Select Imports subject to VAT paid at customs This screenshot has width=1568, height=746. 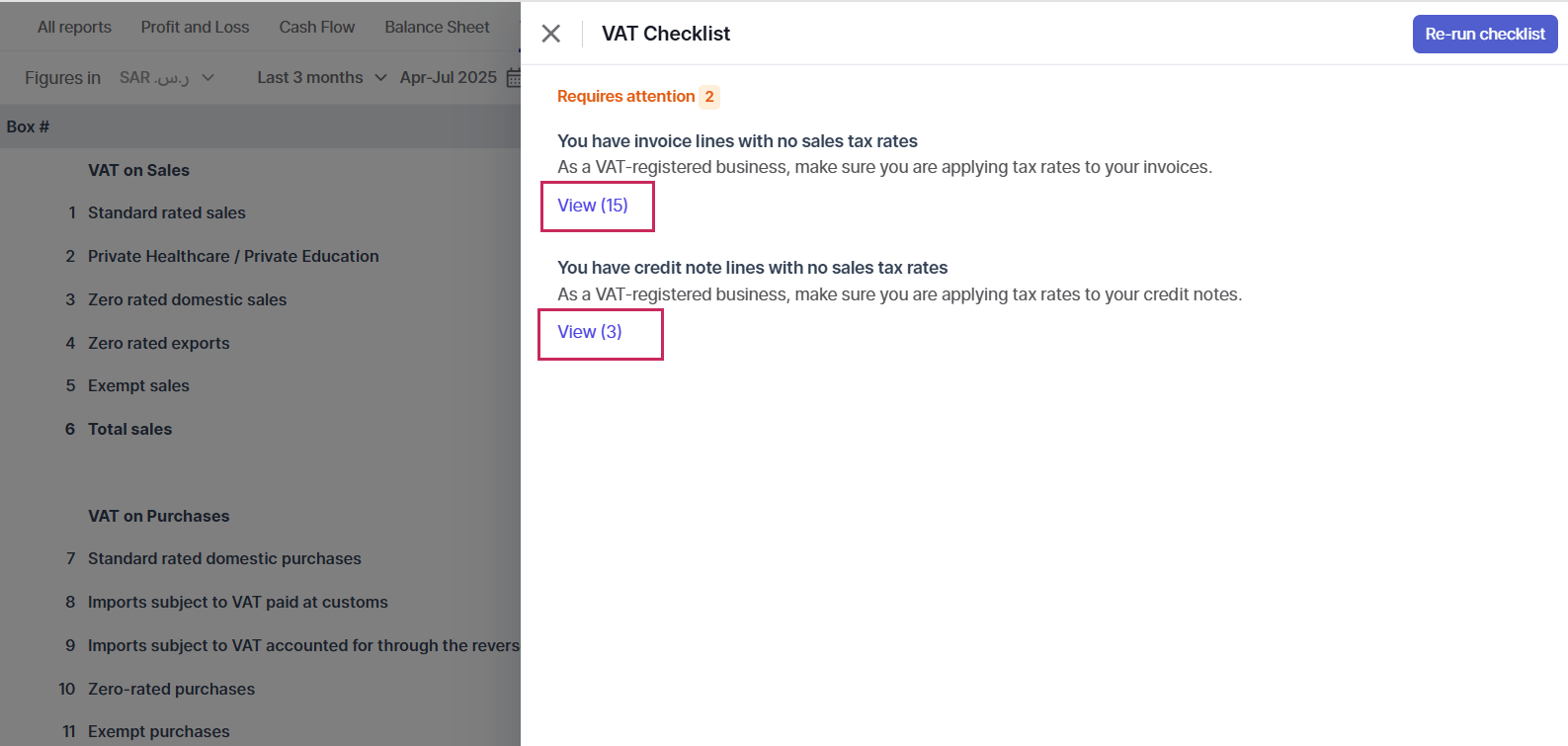click(x=261, y=602)
